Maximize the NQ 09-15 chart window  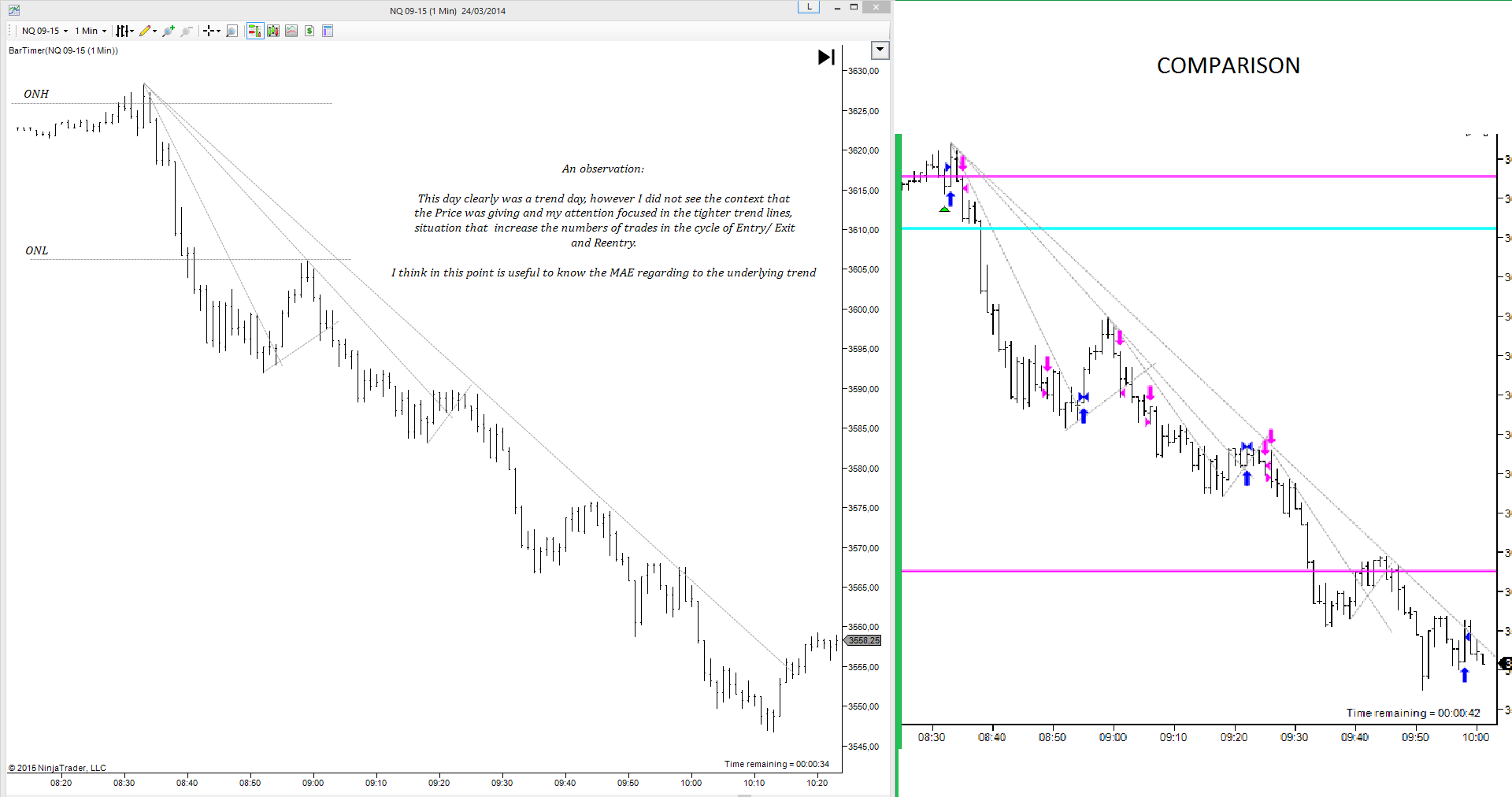854,7
